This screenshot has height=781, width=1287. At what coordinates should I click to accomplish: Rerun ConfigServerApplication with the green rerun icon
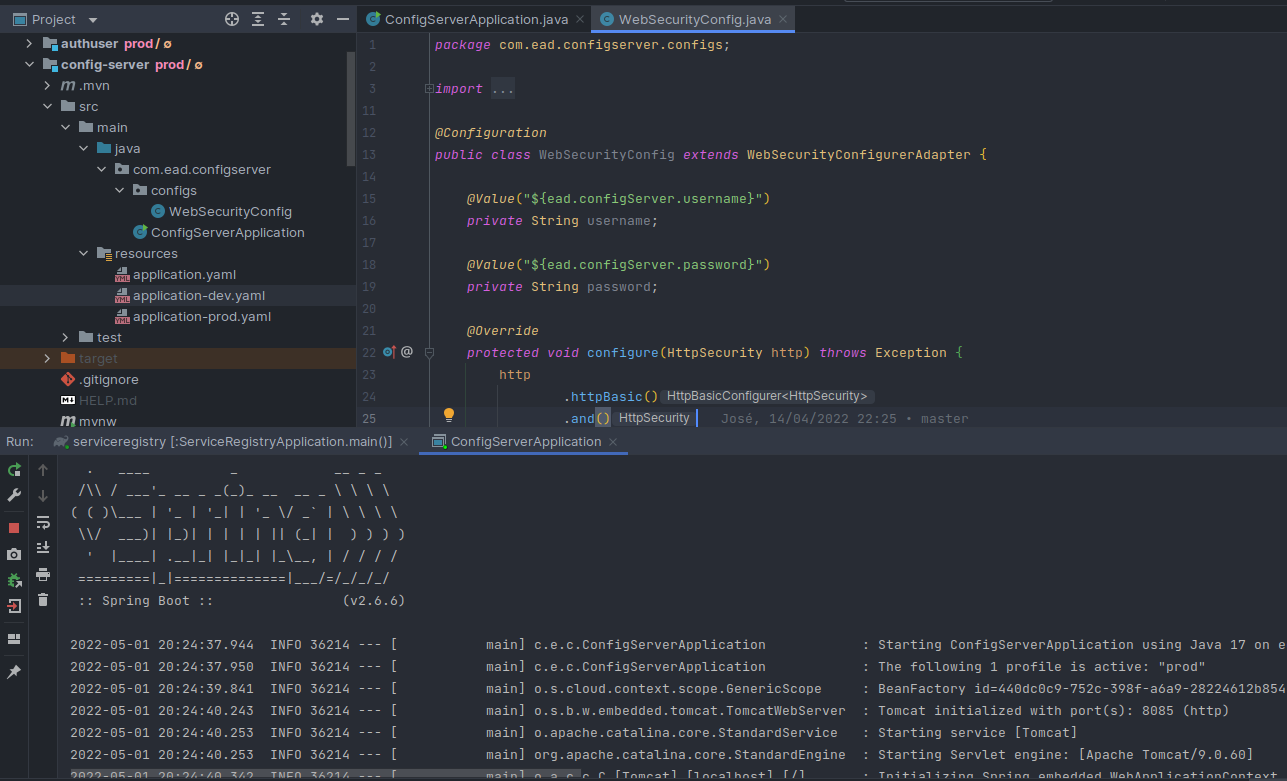[x=14, y=470]
